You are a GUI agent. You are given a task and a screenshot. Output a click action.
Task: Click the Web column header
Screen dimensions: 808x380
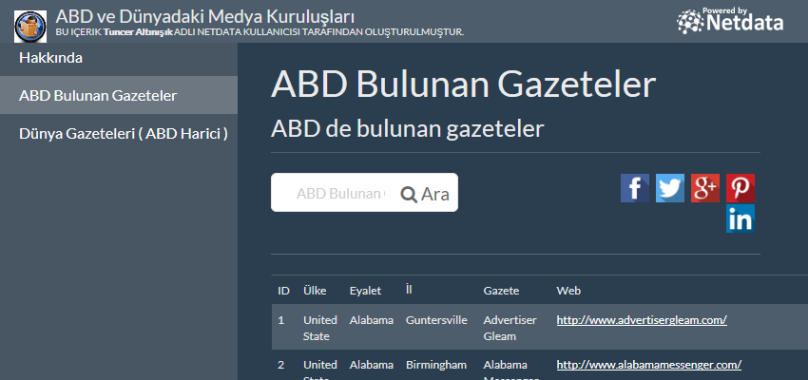tap(568, 291)
